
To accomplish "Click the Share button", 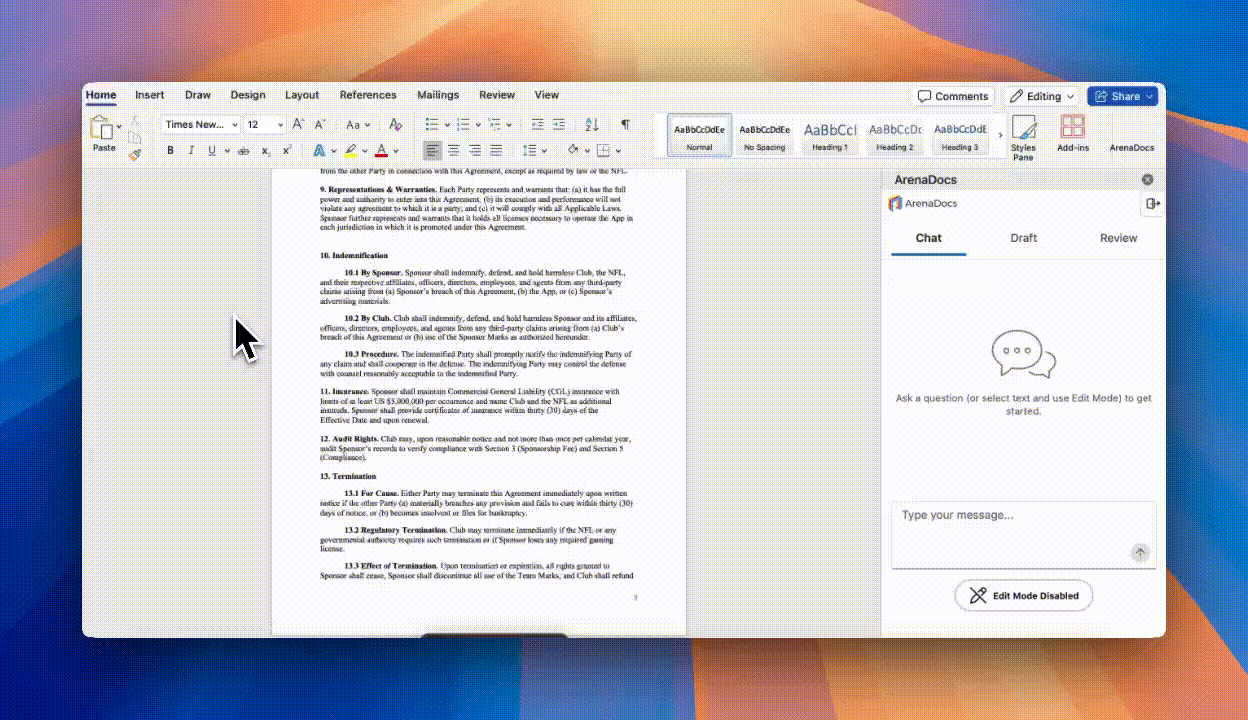I will pos(1121,95).
